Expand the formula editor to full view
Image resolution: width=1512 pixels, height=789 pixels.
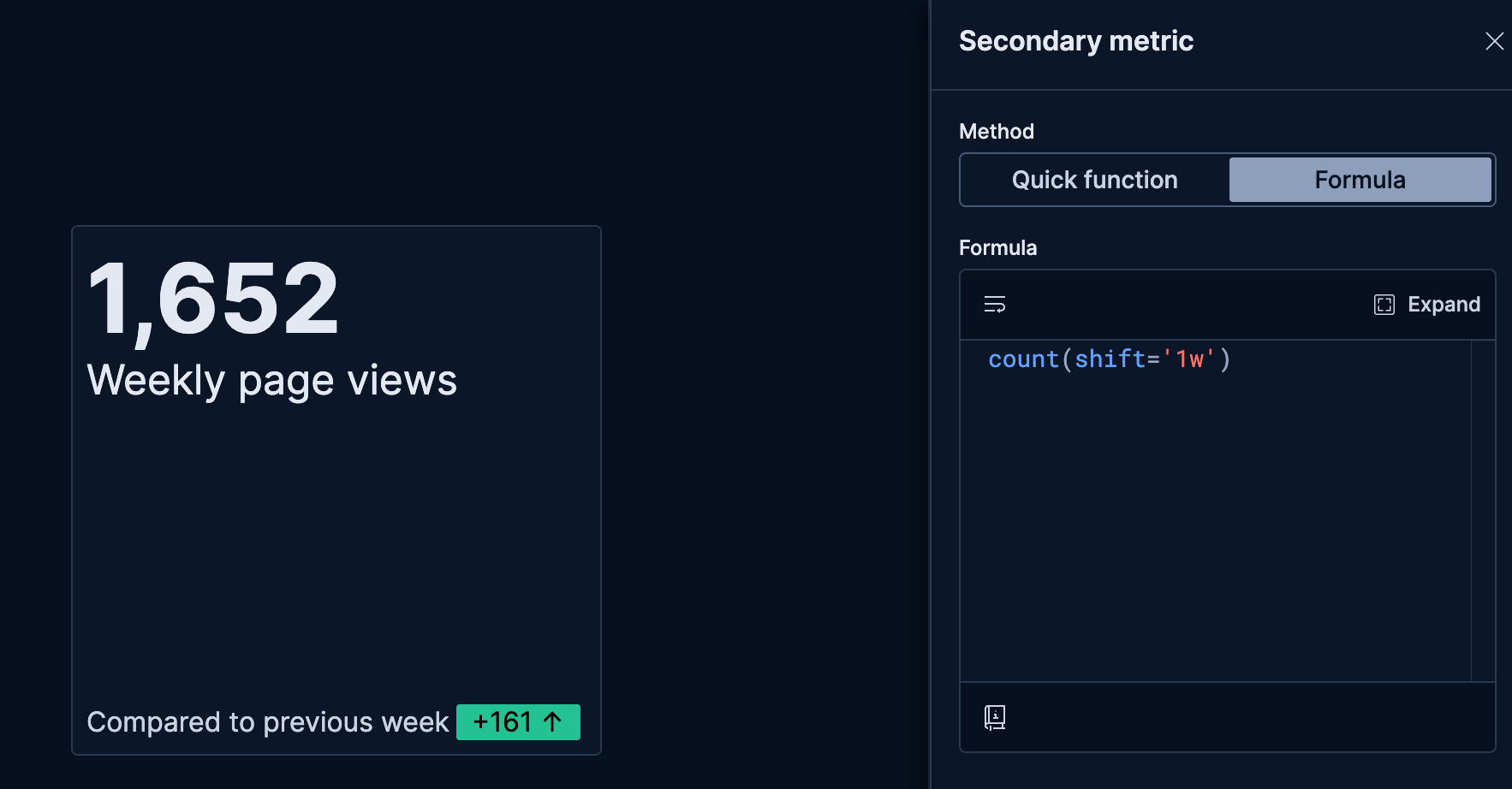click(1426, 304)
